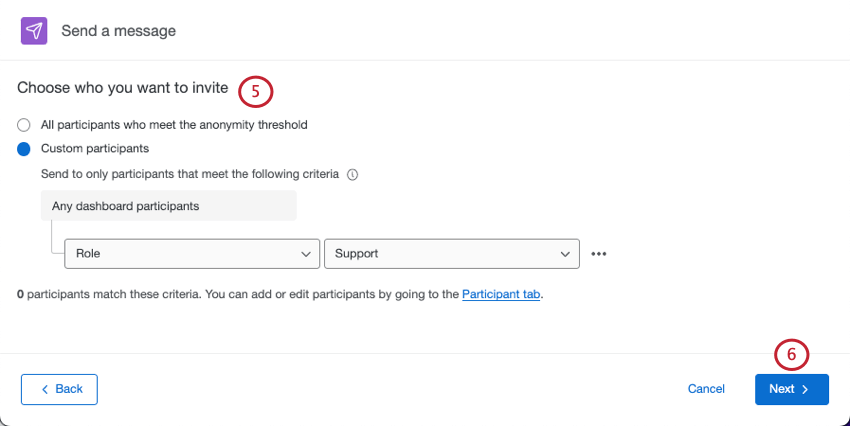Proceed with the Next button

[x=791, y=389]
